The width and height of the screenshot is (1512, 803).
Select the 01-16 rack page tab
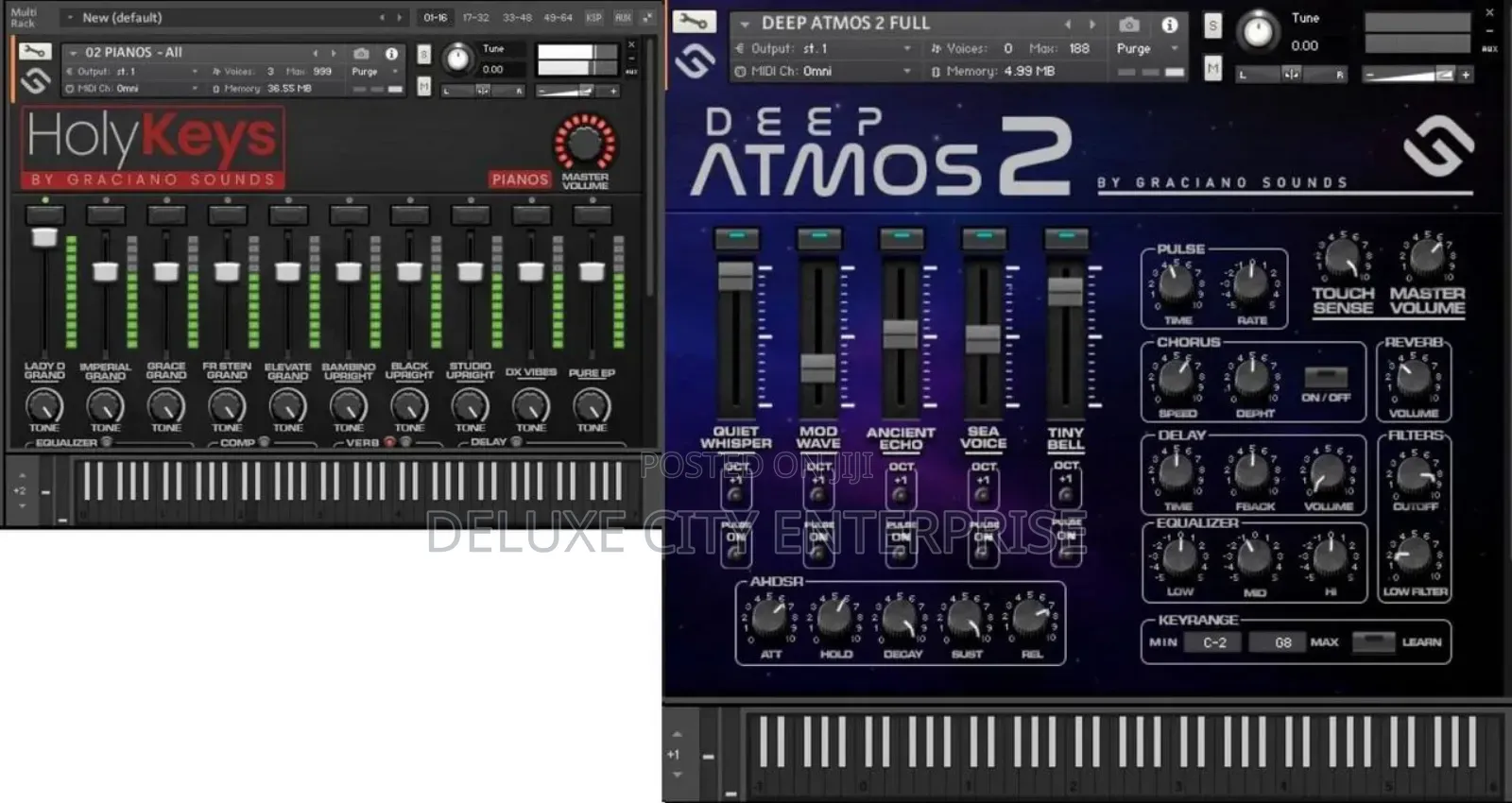(435, 17)
